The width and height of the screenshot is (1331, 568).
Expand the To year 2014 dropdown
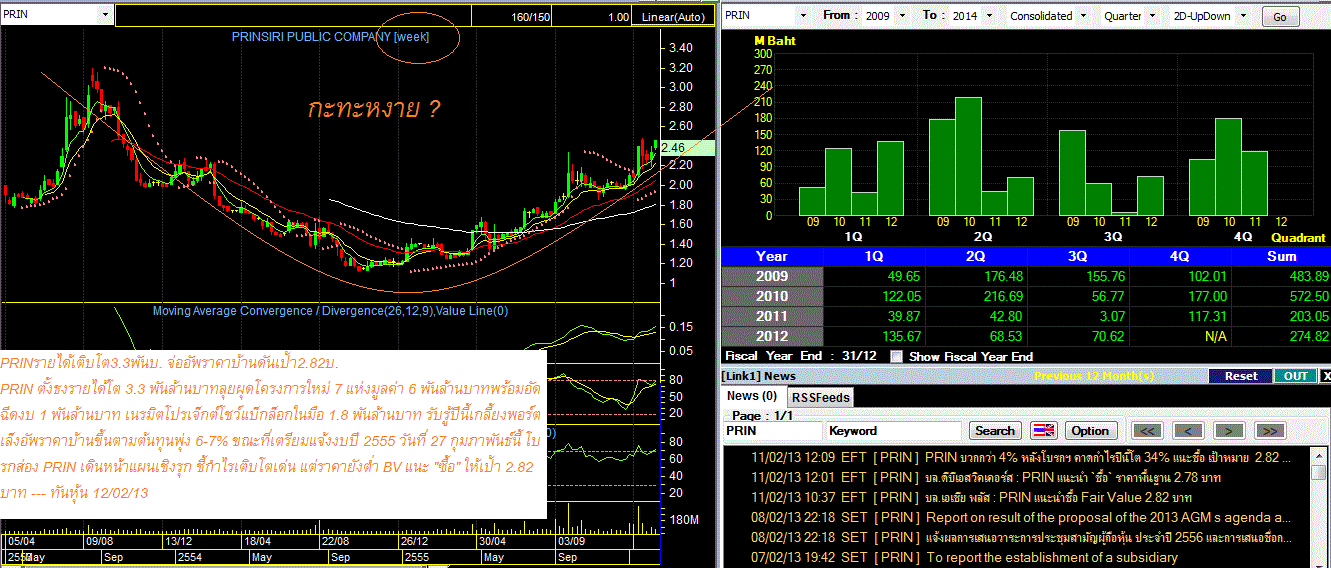coord(987,16)
